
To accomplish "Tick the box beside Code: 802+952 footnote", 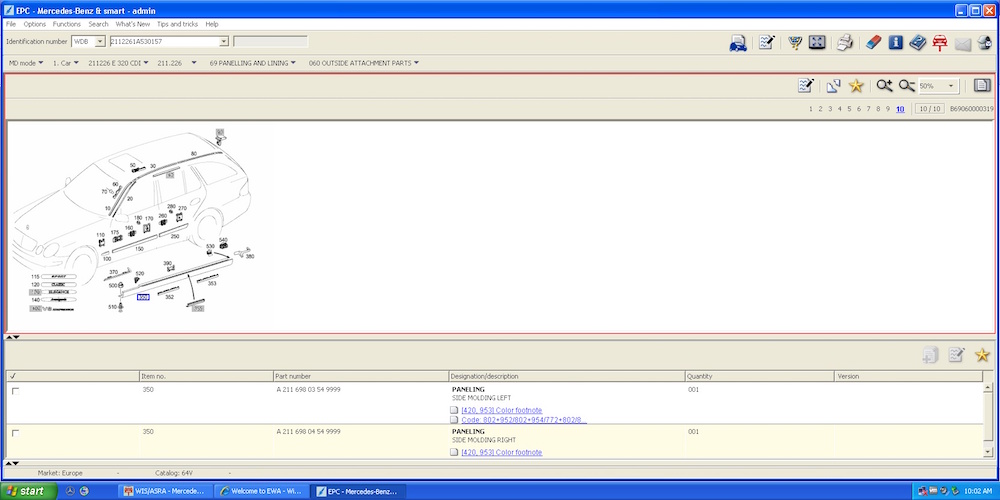I will click(454, 420).
